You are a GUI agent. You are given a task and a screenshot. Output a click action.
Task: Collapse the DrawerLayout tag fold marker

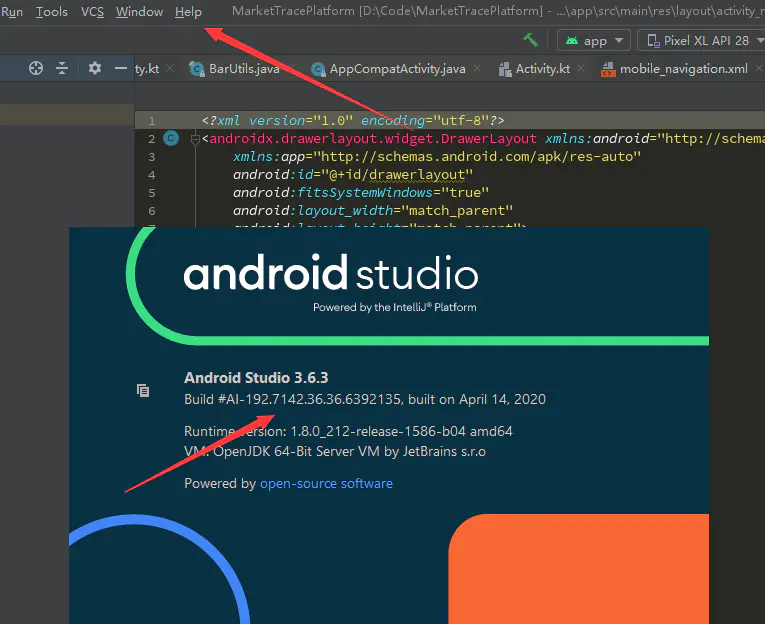(x=195, y=139)
